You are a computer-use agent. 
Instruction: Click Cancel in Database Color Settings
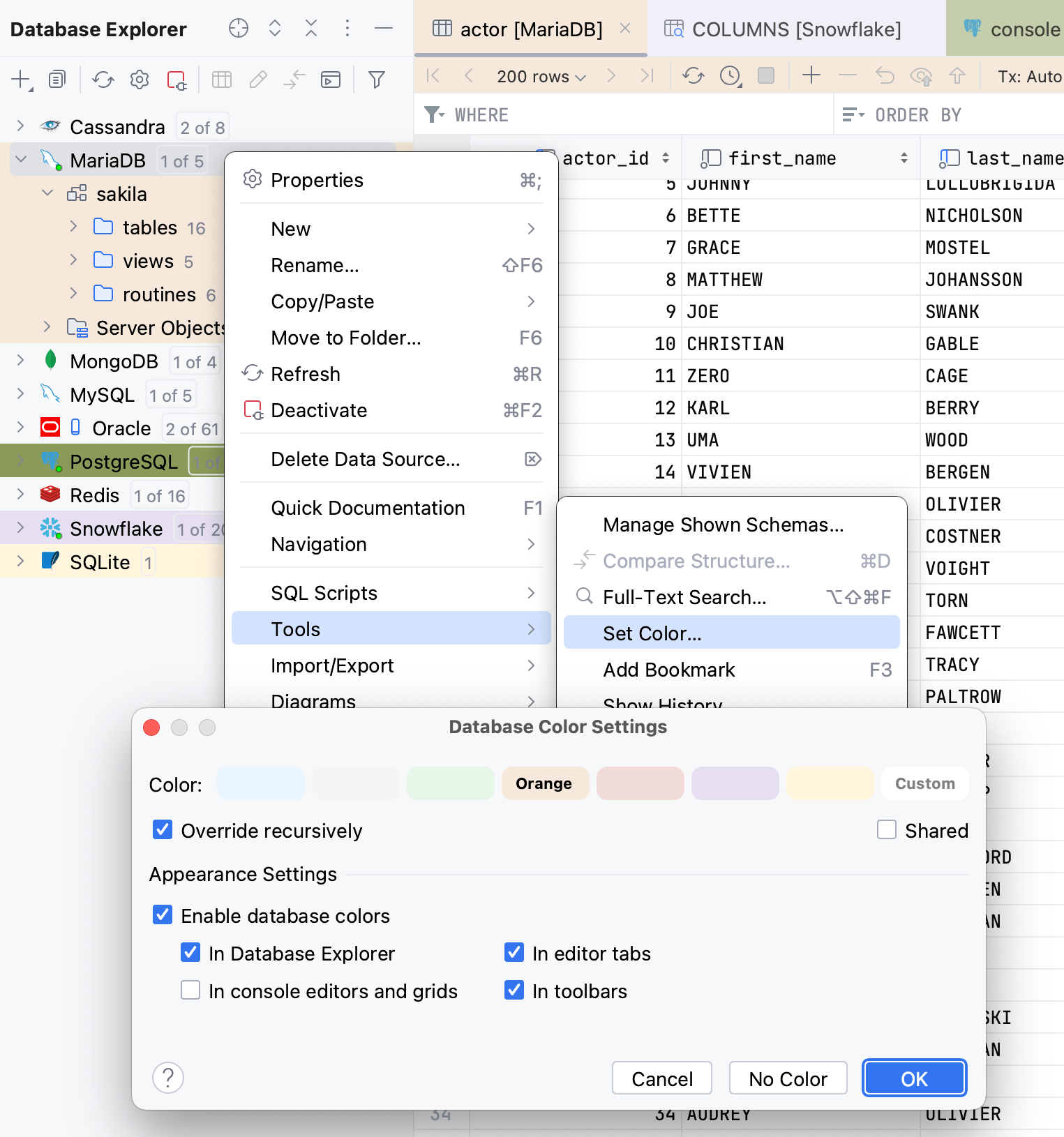pos(661,1078)
